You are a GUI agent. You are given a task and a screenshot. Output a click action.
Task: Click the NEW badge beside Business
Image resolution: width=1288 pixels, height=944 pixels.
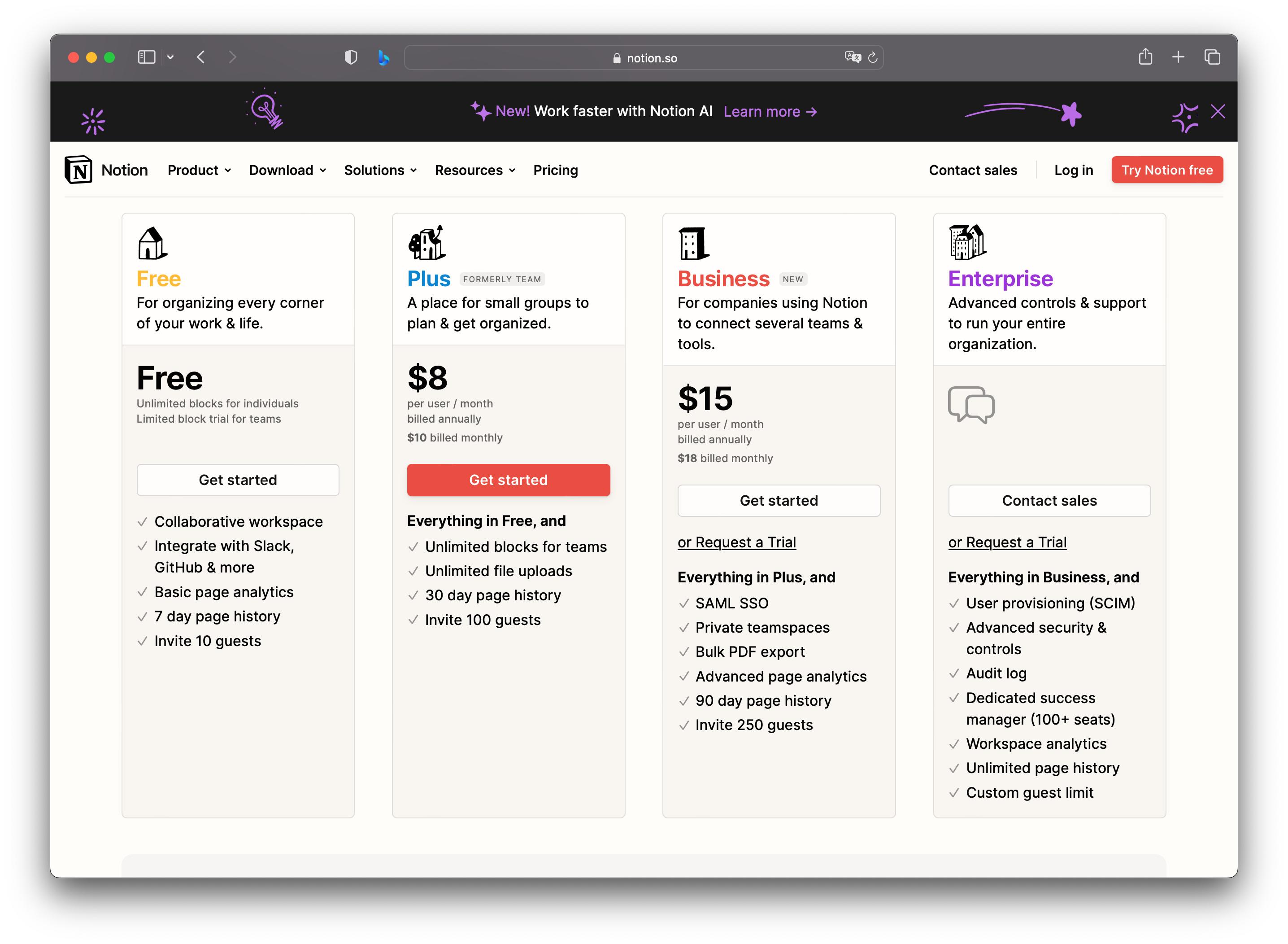[793, 280]
